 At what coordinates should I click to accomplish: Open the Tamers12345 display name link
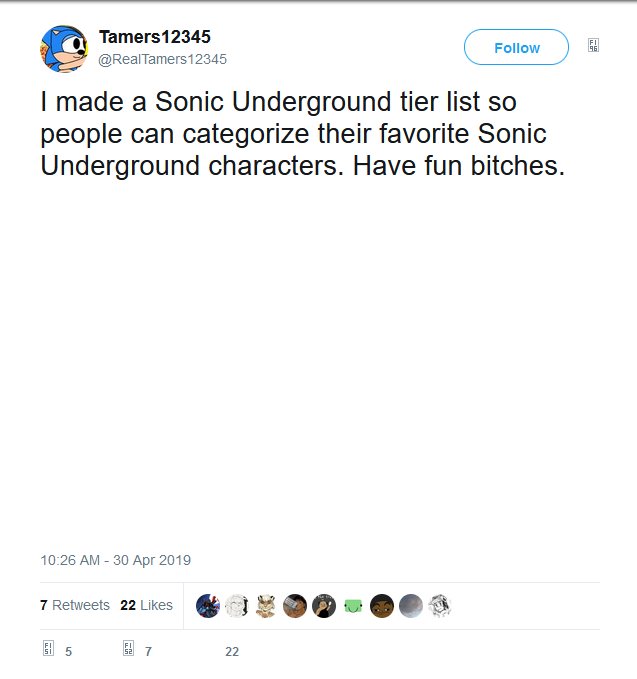click(155, 37)
